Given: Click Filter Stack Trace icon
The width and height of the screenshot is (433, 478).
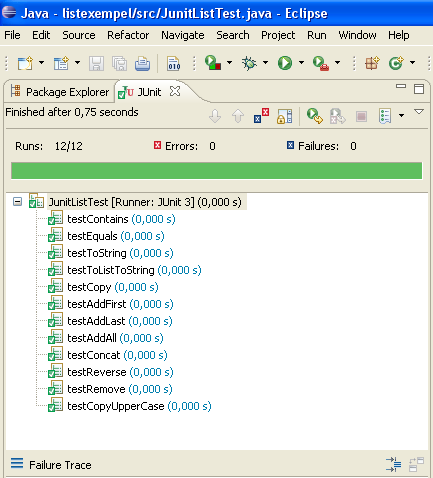Looking at the screenshot, I should click(x=393, y=464).
